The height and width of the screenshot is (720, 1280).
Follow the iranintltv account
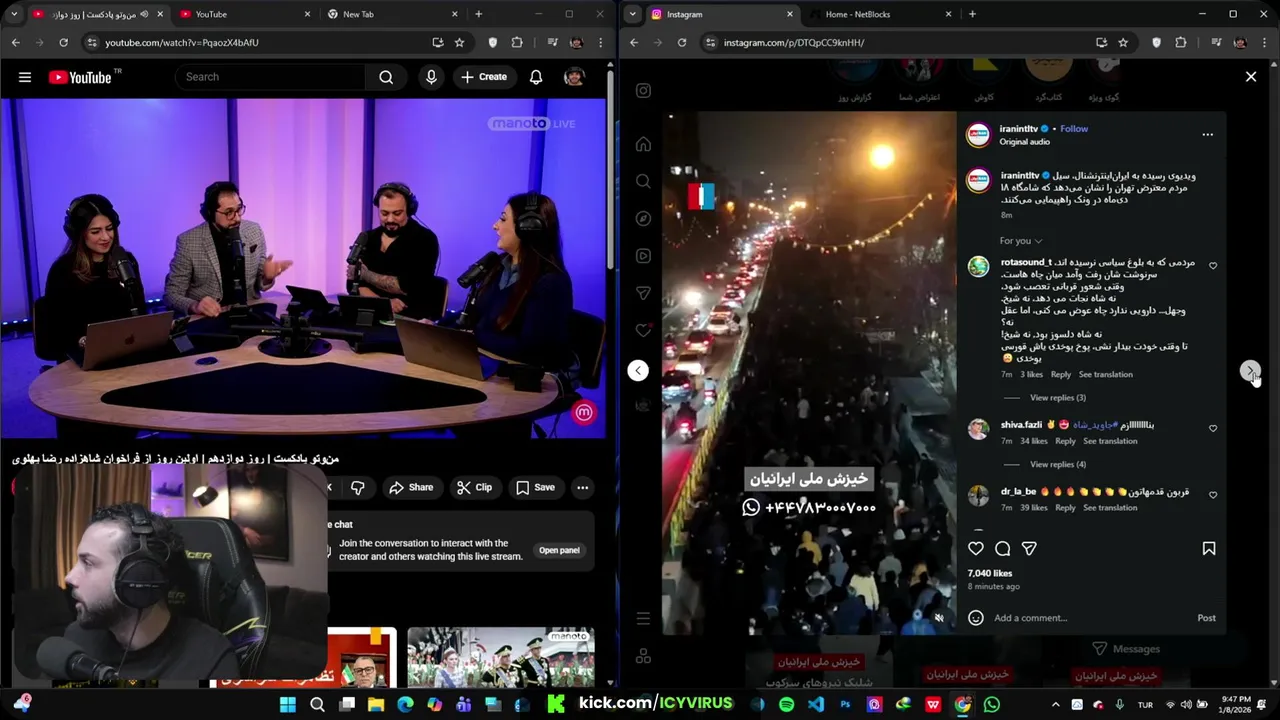[x=1074, y=129]
